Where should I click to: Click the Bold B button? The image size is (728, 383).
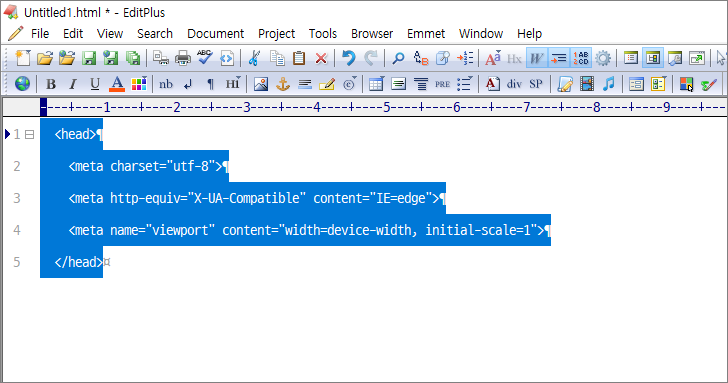pos(51,84)
